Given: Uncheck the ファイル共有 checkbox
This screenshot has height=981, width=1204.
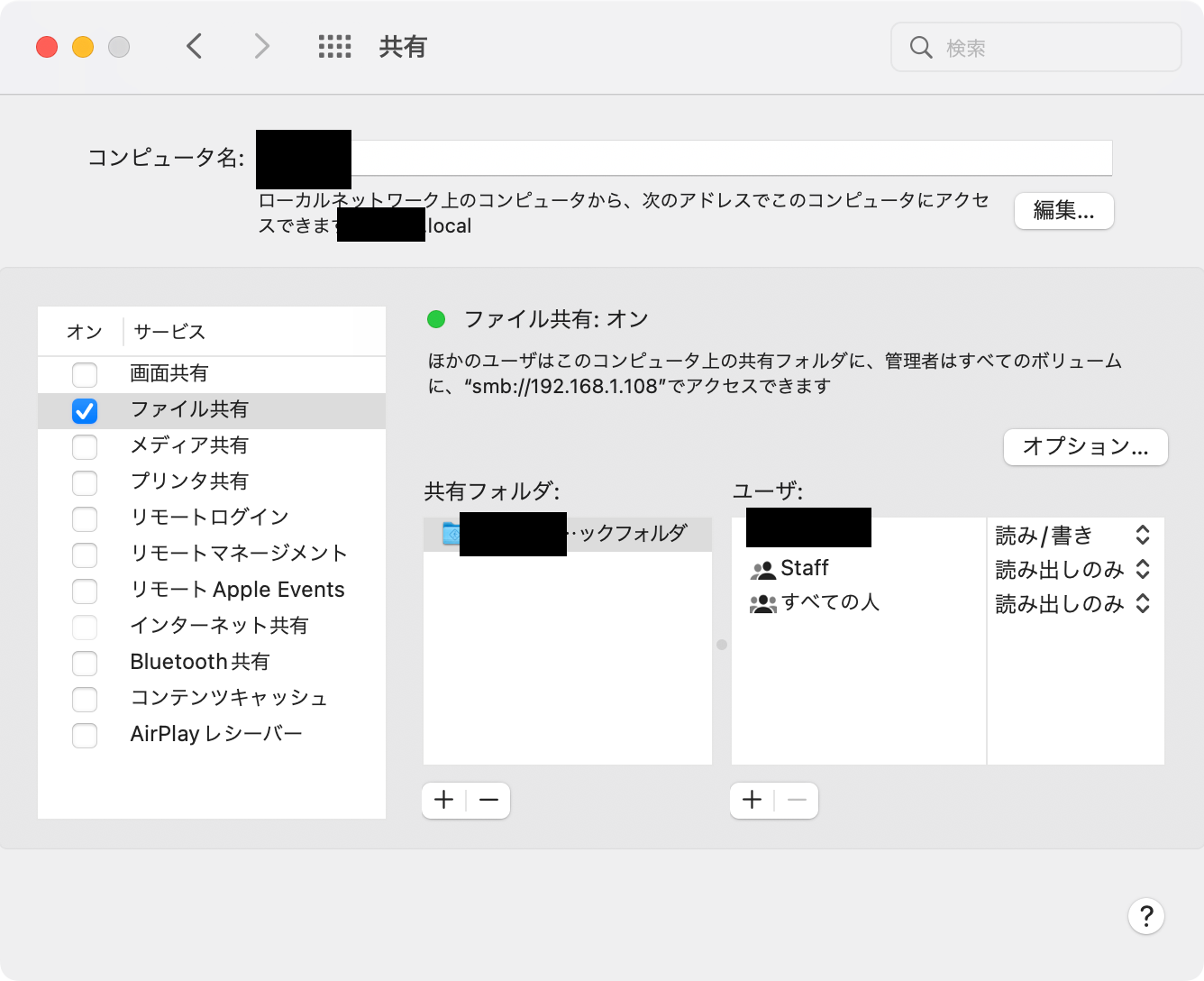Looking at the screenshot, I should pos(85,410).
